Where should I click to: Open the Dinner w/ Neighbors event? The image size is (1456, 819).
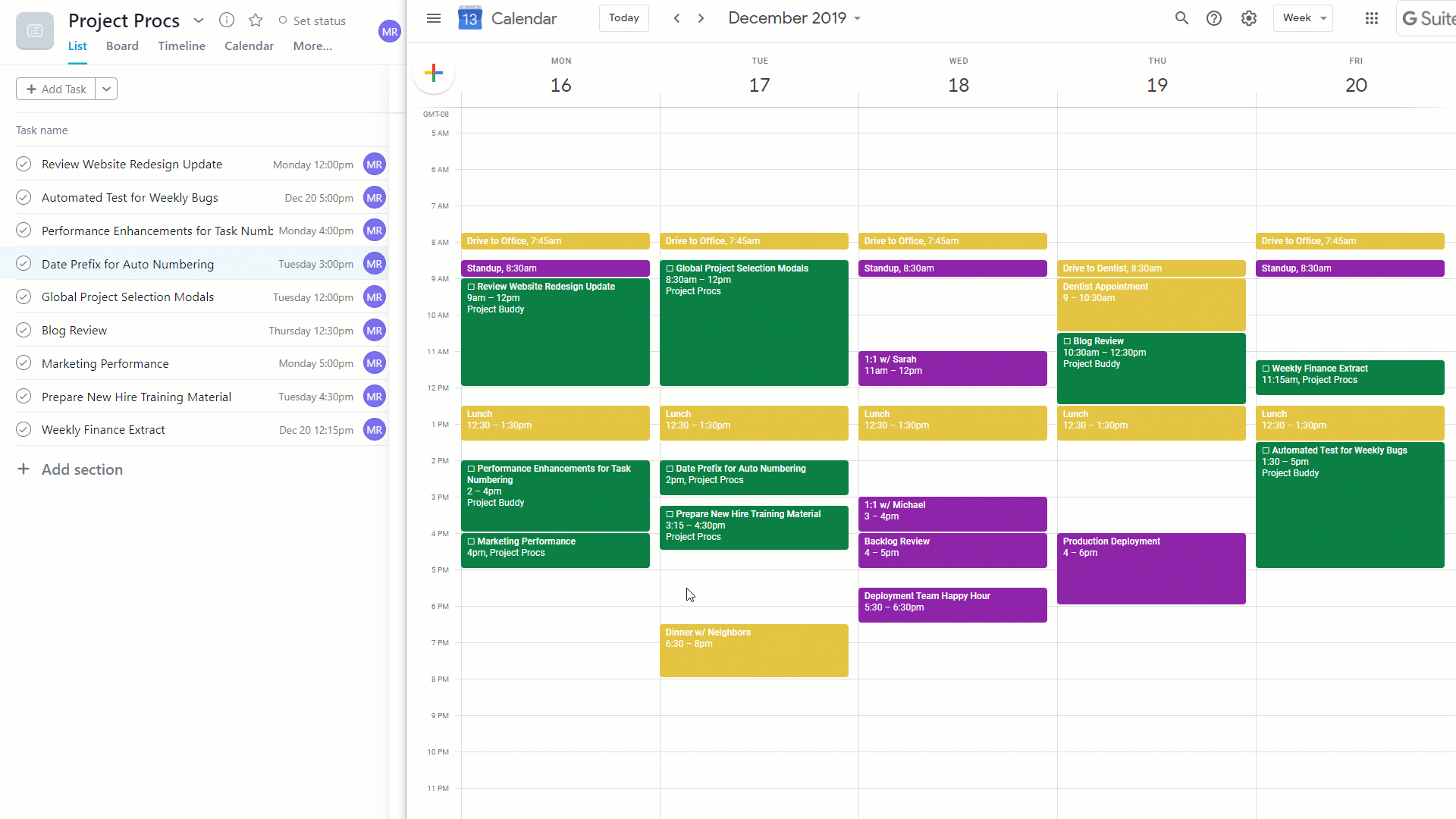(753, 650)
